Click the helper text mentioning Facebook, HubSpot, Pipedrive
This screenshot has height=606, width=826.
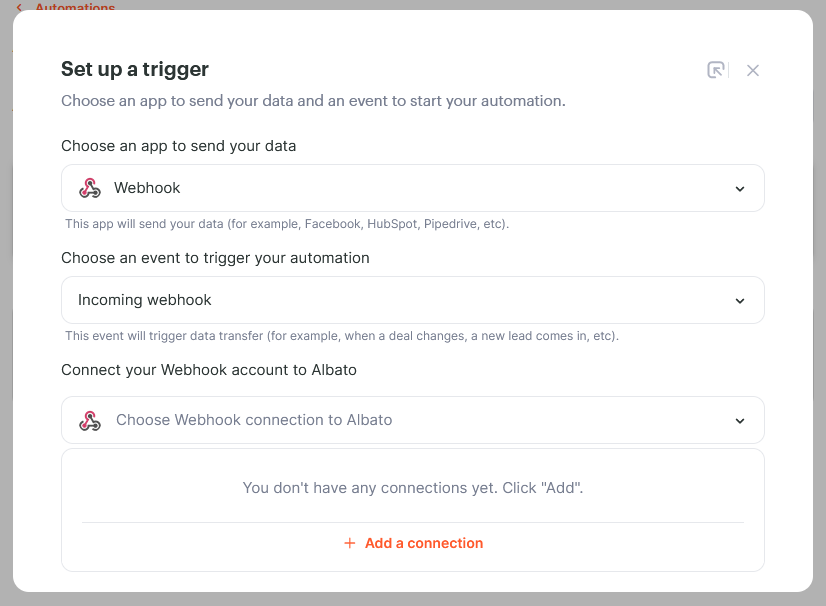click(x=287, y=224)
